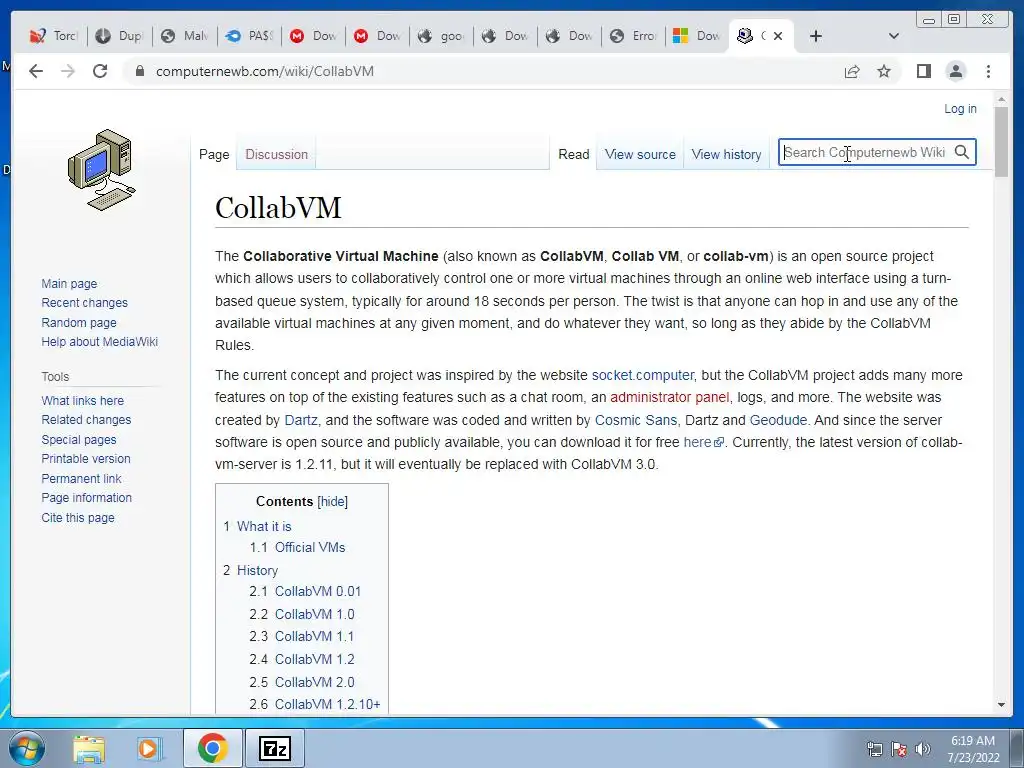Click the volume speaker tray icon

922,748
